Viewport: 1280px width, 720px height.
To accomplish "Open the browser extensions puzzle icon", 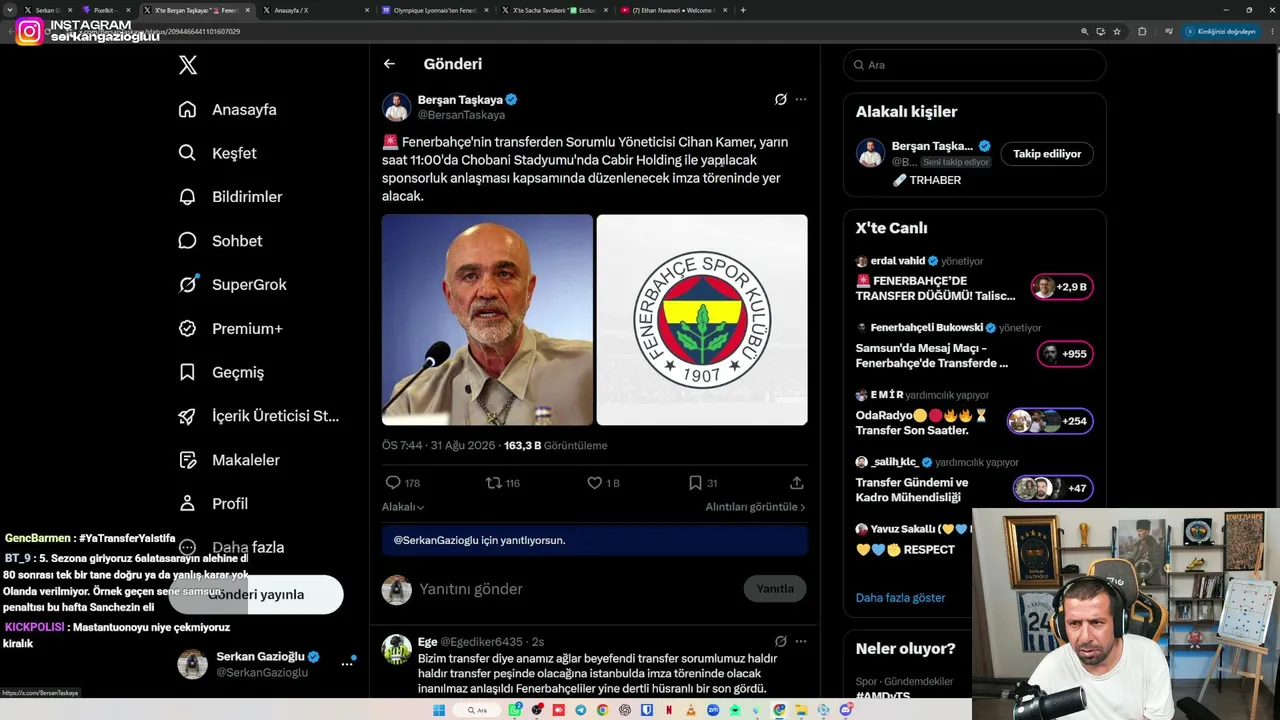I will coord(1142,31).
